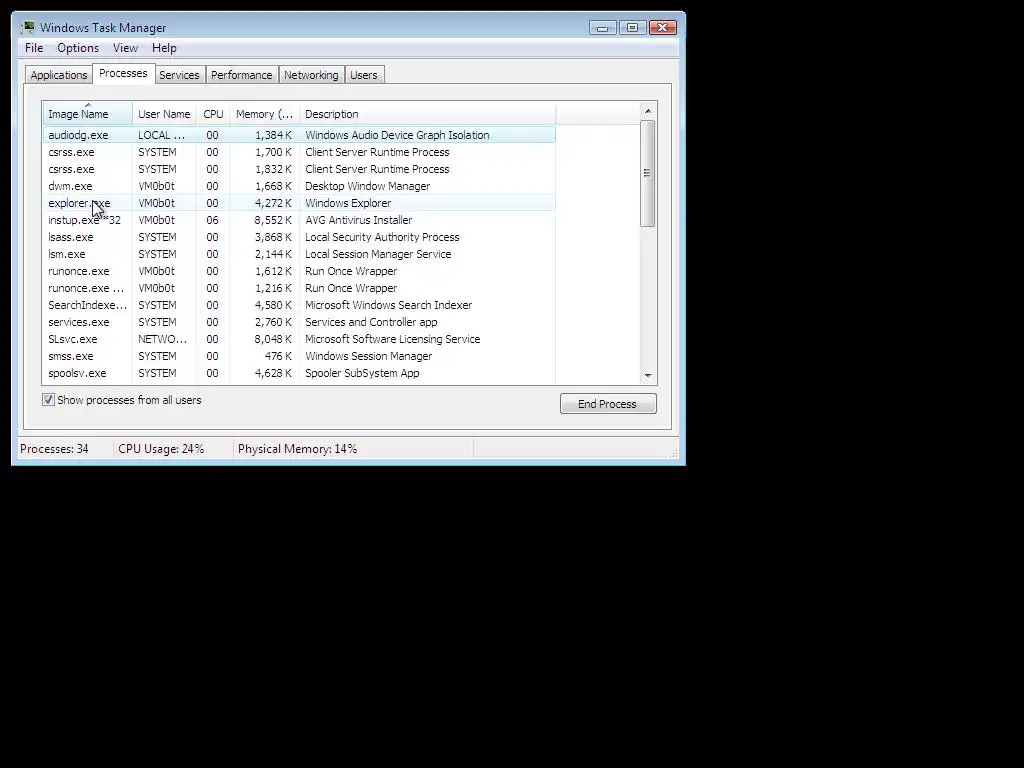Open the Options menu
Image resolution: width=1024 pixels, height=768 pixels.
coord(78,48)
